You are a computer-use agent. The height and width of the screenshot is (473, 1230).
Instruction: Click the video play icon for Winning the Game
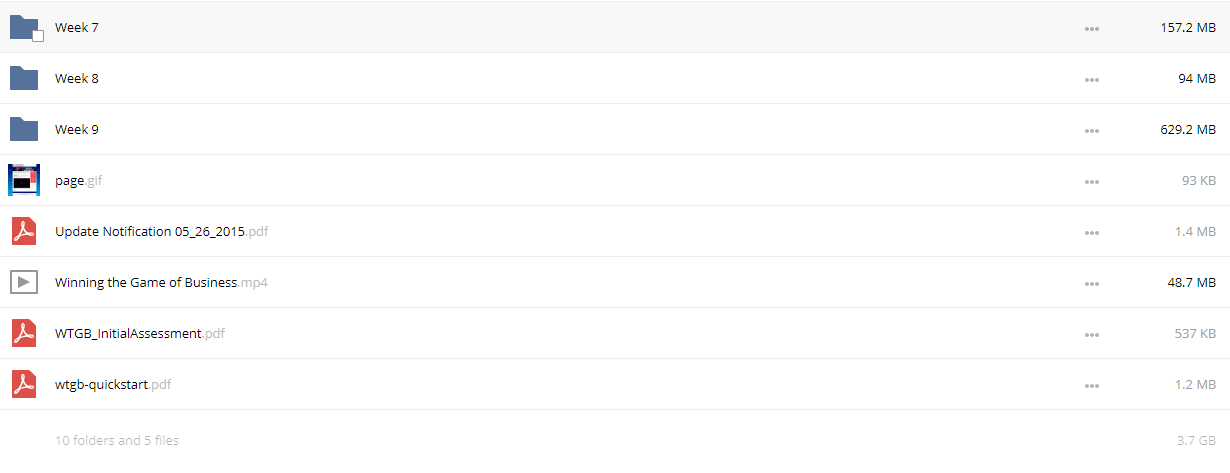(24, 282)
